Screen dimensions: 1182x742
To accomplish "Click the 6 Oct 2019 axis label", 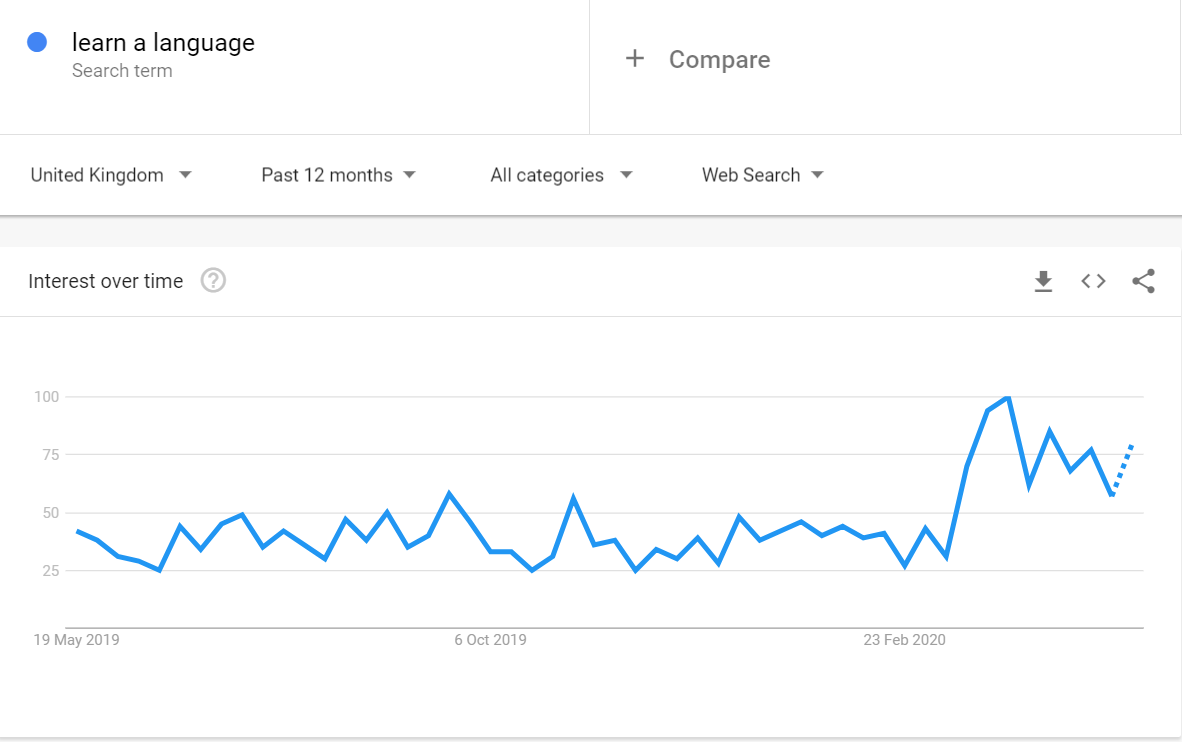I will (490, 640).
